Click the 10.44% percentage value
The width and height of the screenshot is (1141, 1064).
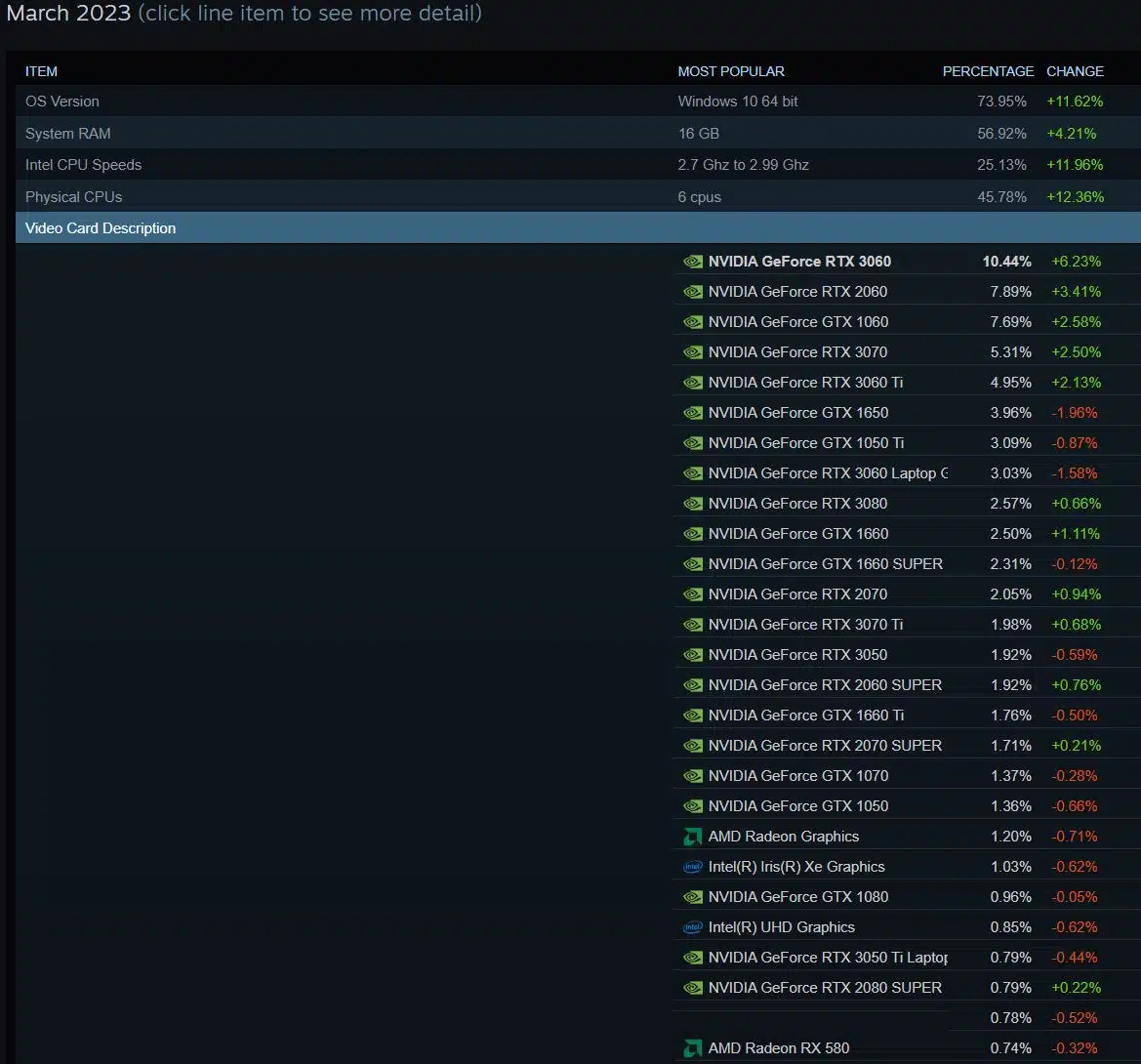coord(1006,262)
